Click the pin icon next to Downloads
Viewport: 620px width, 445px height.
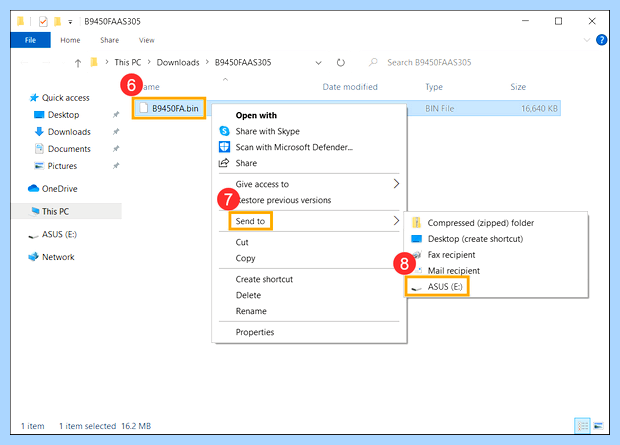(116, 132)
